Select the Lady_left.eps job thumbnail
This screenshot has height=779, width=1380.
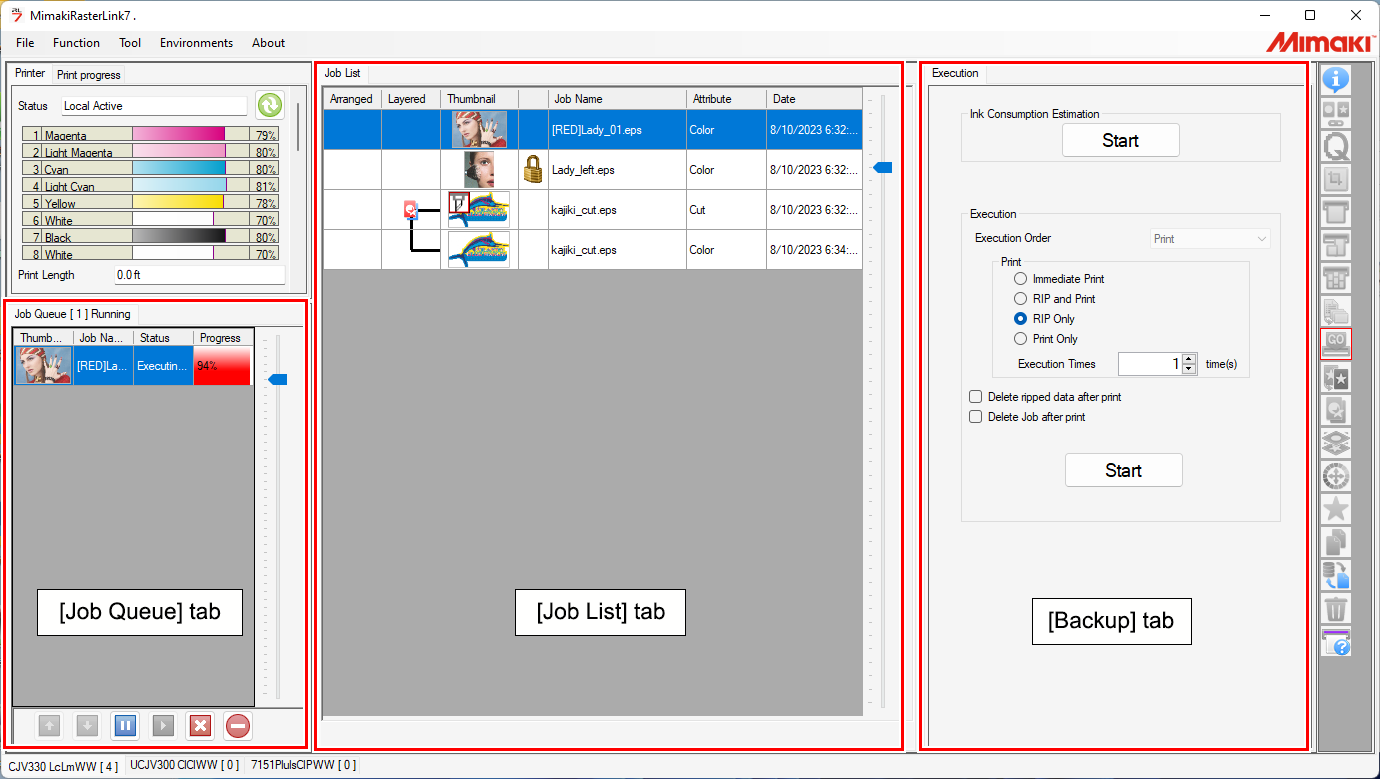[x=478, y=169]
